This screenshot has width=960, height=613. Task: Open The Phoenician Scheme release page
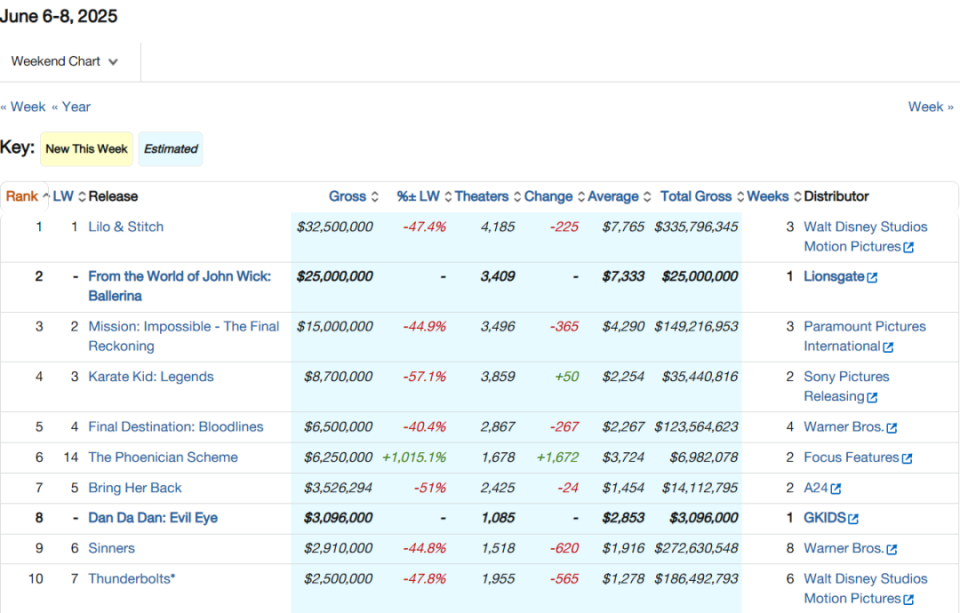[163, 457]
